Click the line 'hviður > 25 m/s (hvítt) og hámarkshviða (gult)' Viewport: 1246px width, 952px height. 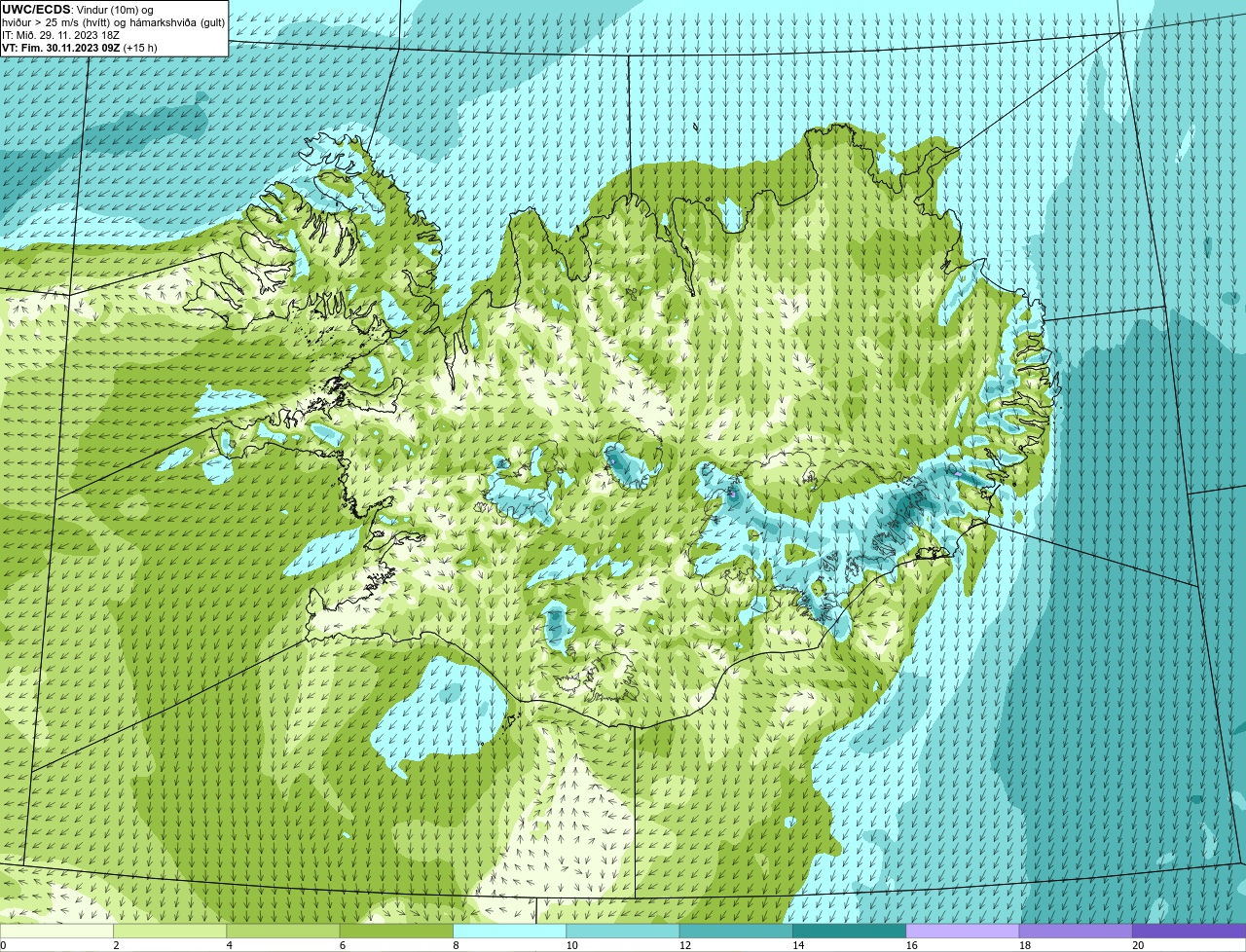pos(113,22)
